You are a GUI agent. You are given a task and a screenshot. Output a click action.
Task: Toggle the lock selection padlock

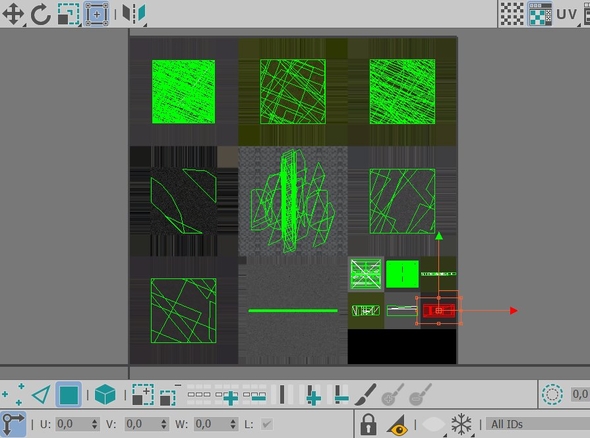(368, 425)
